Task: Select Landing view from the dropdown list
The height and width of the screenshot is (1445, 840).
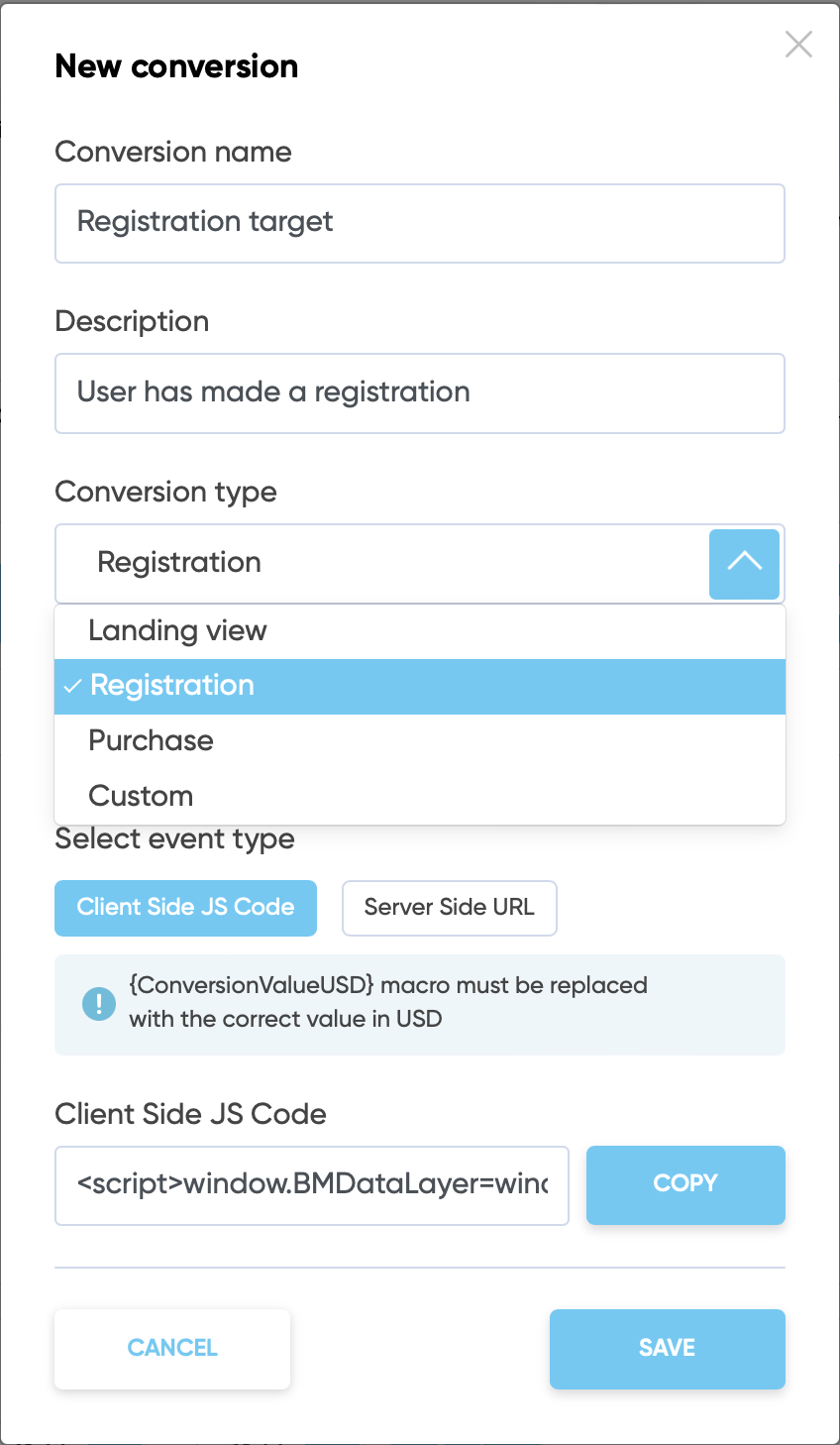Action: pyautogui.click(x=178, y=631)
